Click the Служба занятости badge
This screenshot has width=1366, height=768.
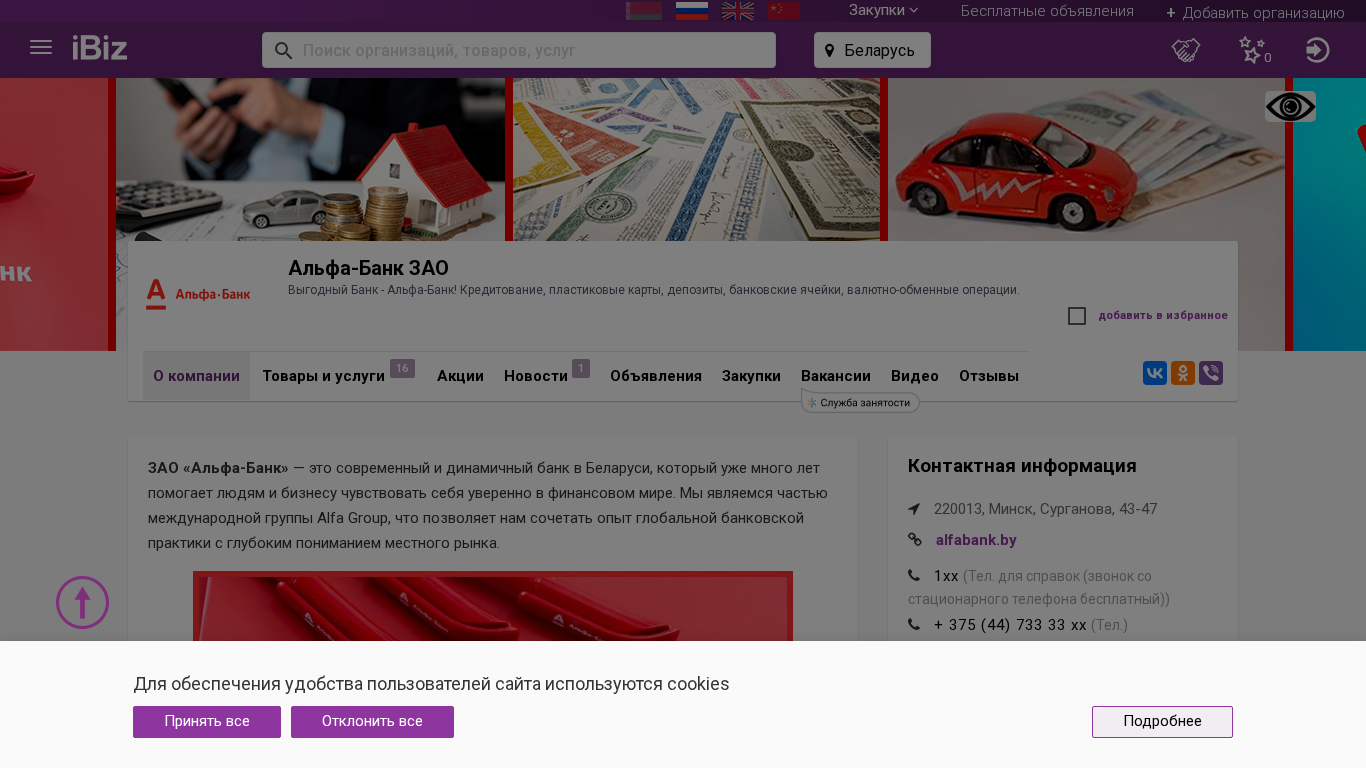[860, 402]
